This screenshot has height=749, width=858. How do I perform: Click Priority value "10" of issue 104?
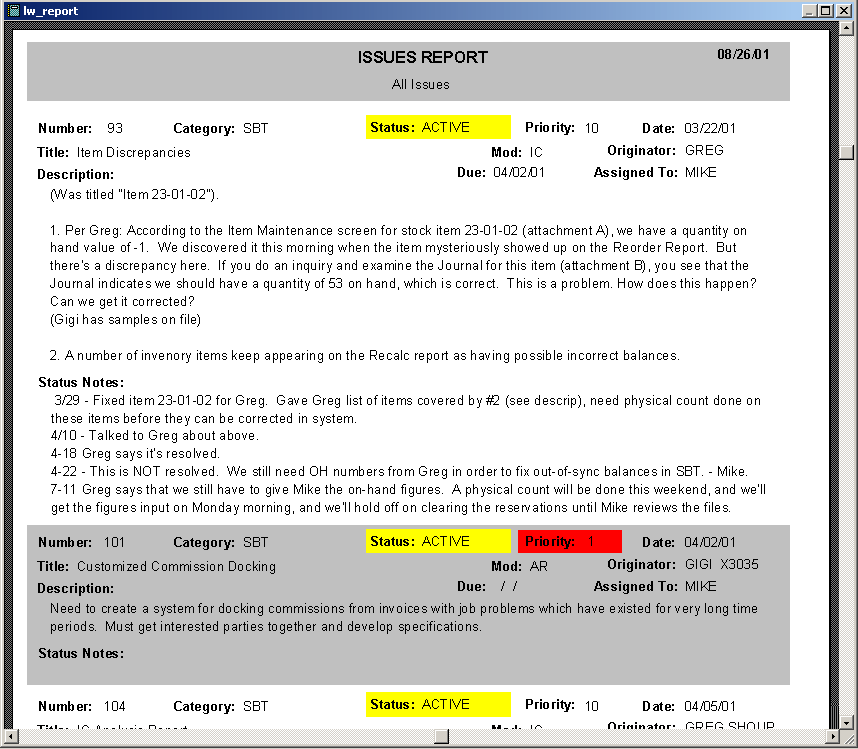click(x=592, y=706)
